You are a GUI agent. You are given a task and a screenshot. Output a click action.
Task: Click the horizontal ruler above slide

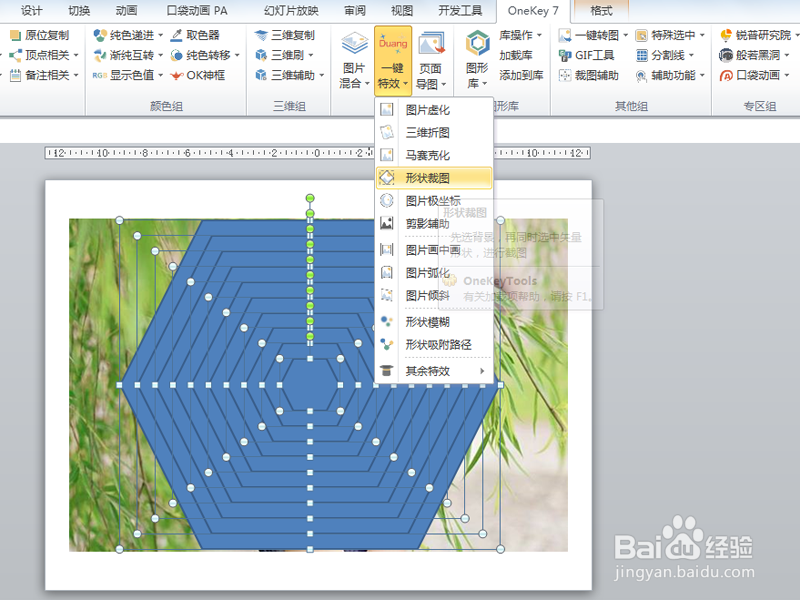click(317, 153)
